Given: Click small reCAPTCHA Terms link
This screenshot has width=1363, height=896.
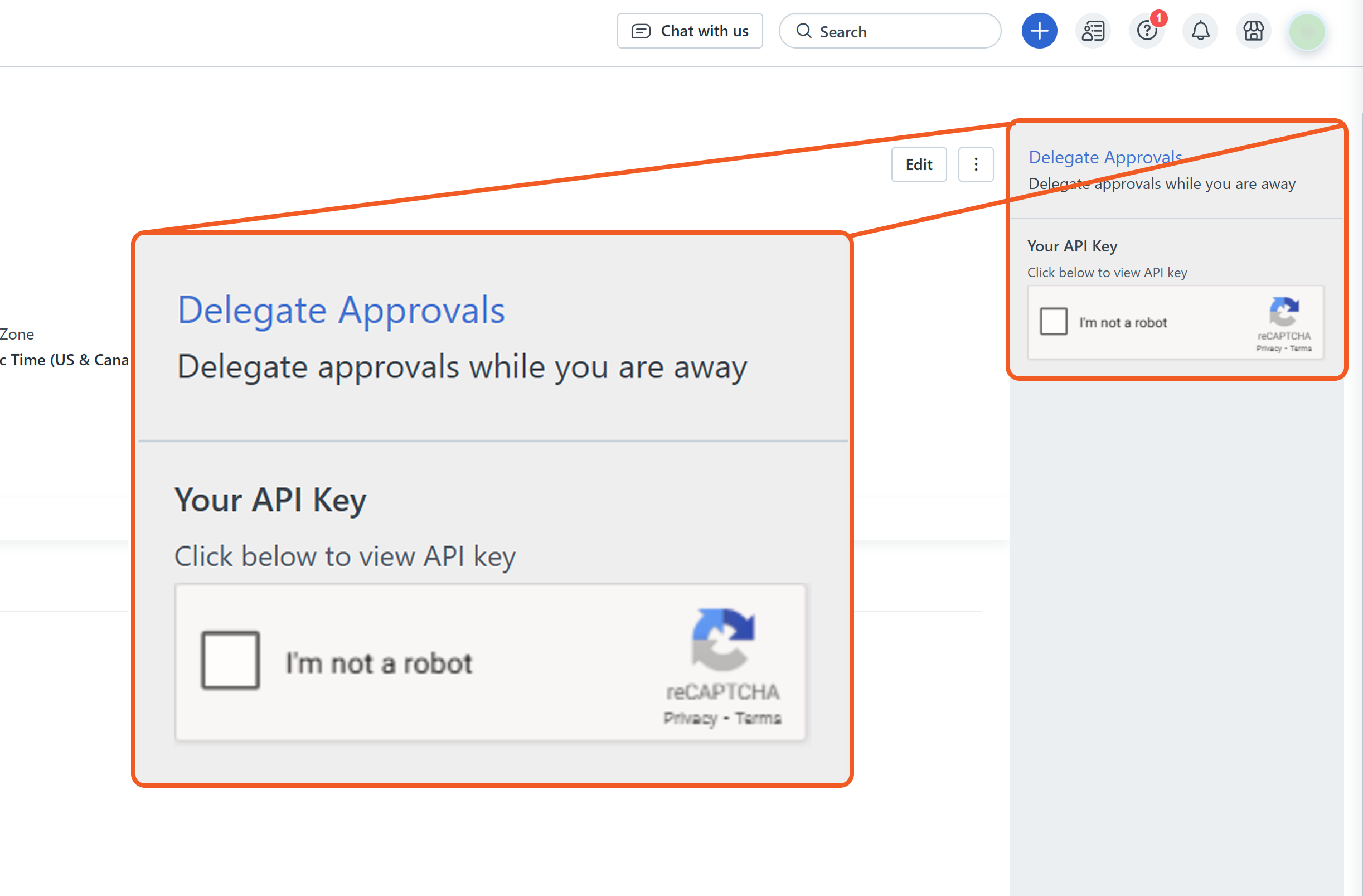Looking at the screenshot, I should [x=1301, y=348].
